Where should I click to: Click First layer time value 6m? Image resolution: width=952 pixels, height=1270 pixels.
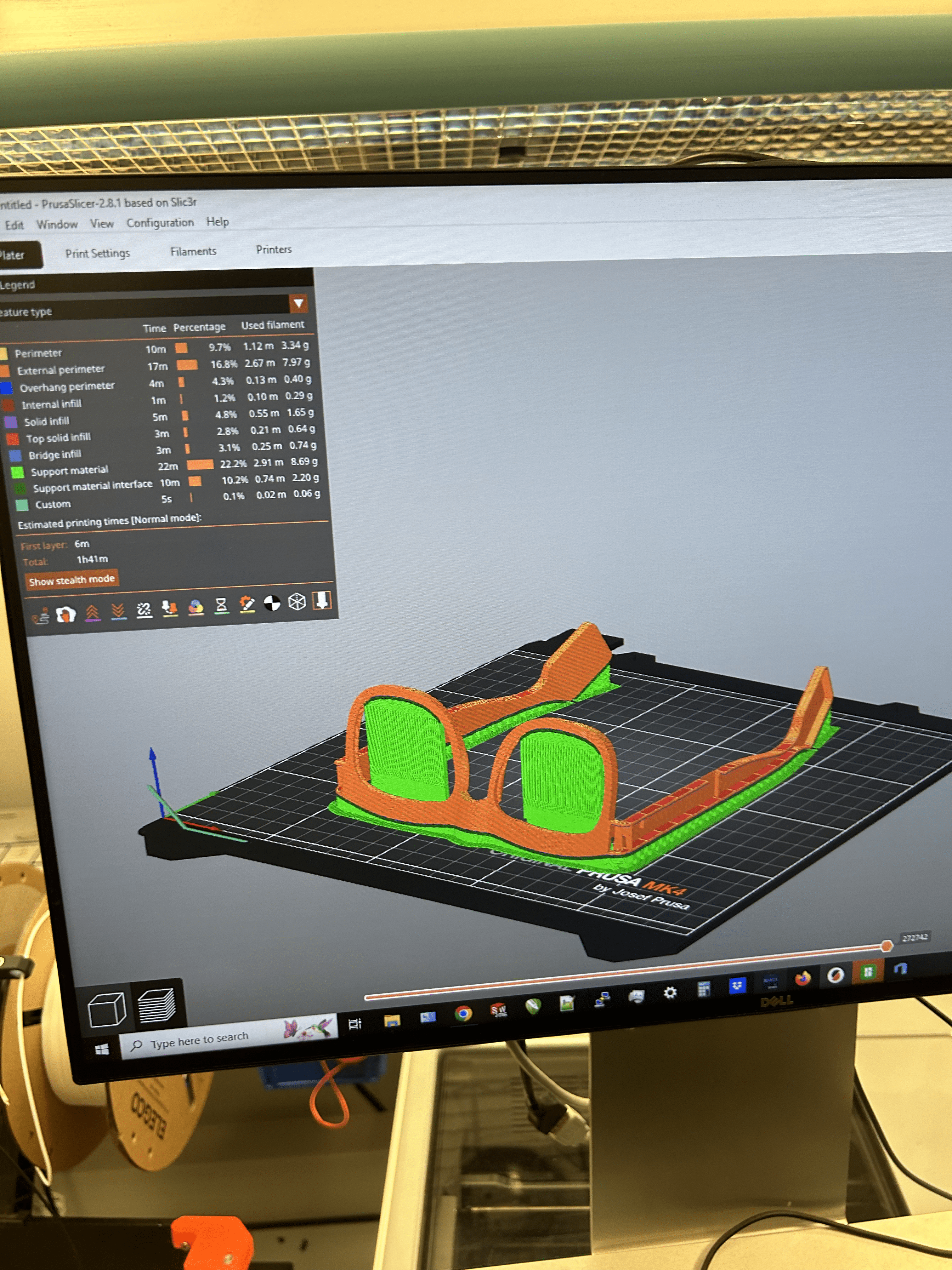click(82, 544)
